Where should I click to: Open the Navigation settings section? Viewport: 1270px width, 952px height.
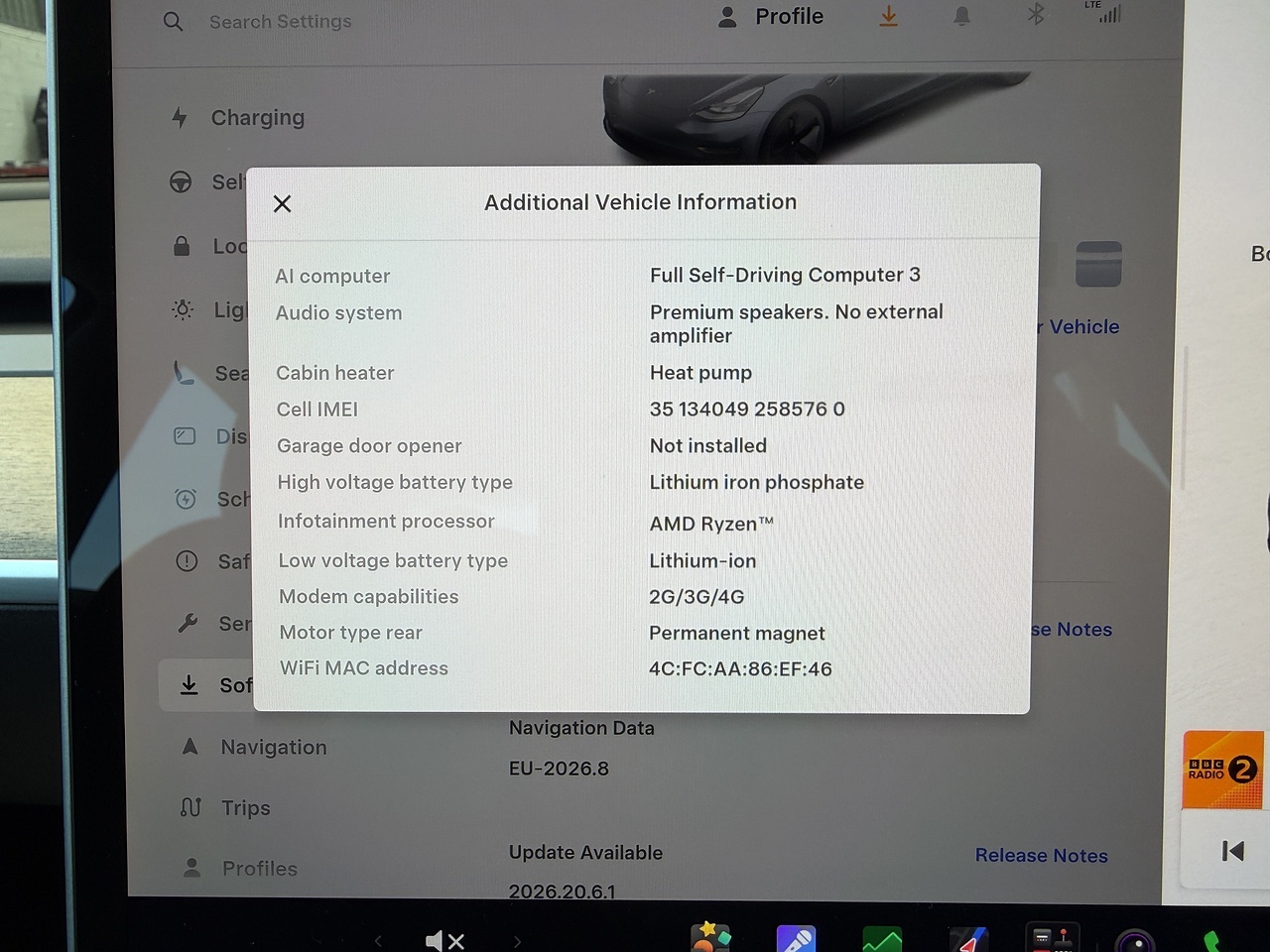pyautogui.click(x=255, y=747)
